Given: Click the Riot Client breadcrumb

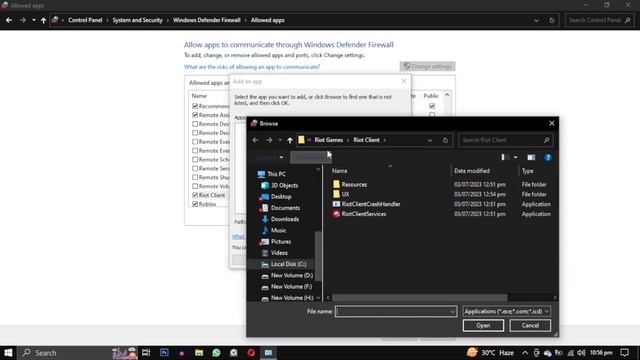Looking at the screenshot, I should 366,140.
